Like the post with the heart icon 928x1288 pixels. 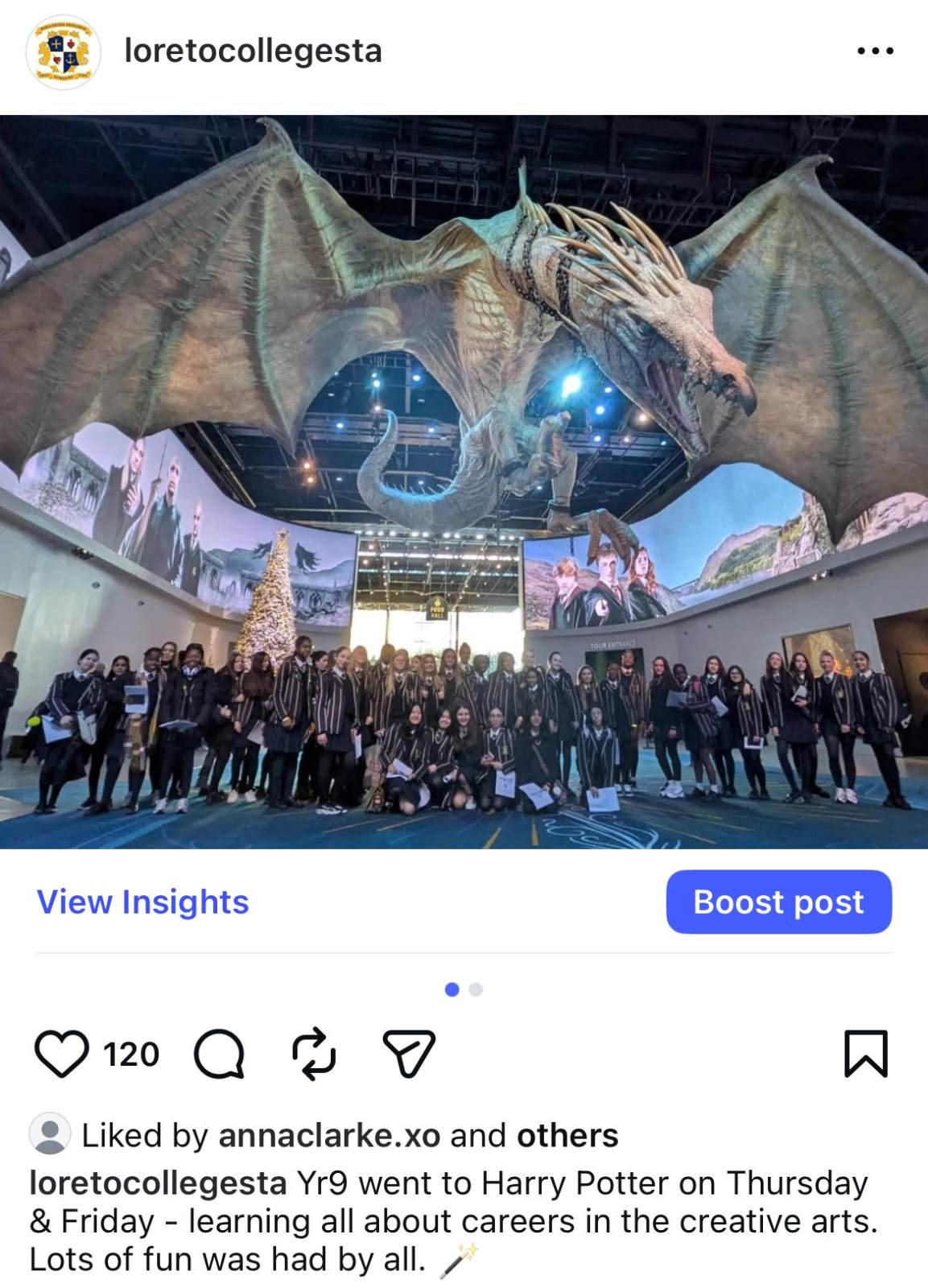click(62, 1054)
